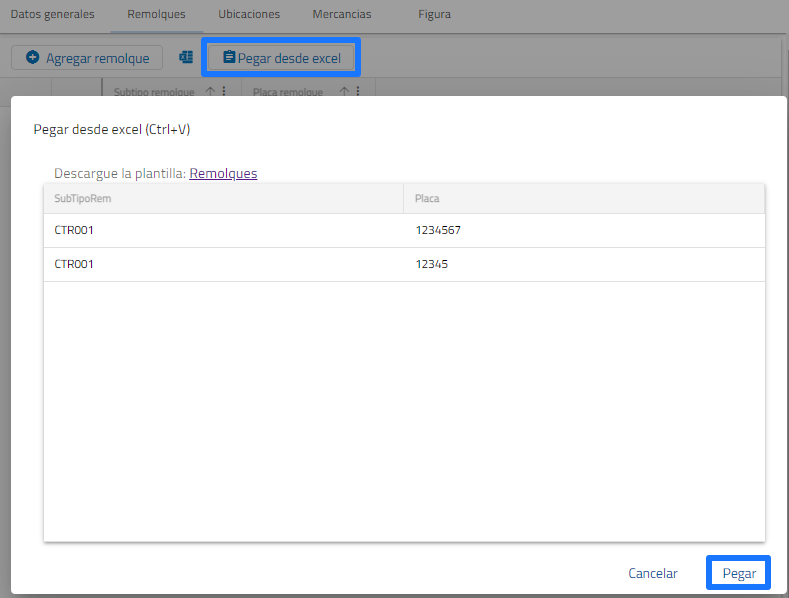This screenshot has width=789, height=598.
Task: Click the Excel export icon
Action: click(x=186, y=58)
